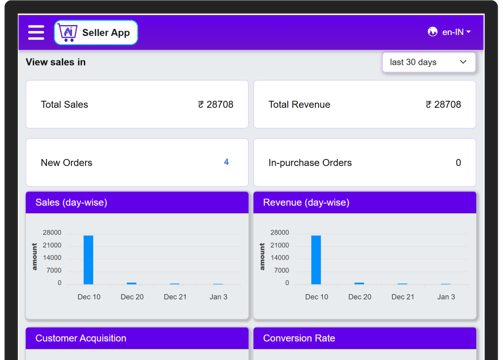The width and height of the screenshot is (503, 360).
Task: Select the Sales (day-wise) panel header
Action: point(137,203)
